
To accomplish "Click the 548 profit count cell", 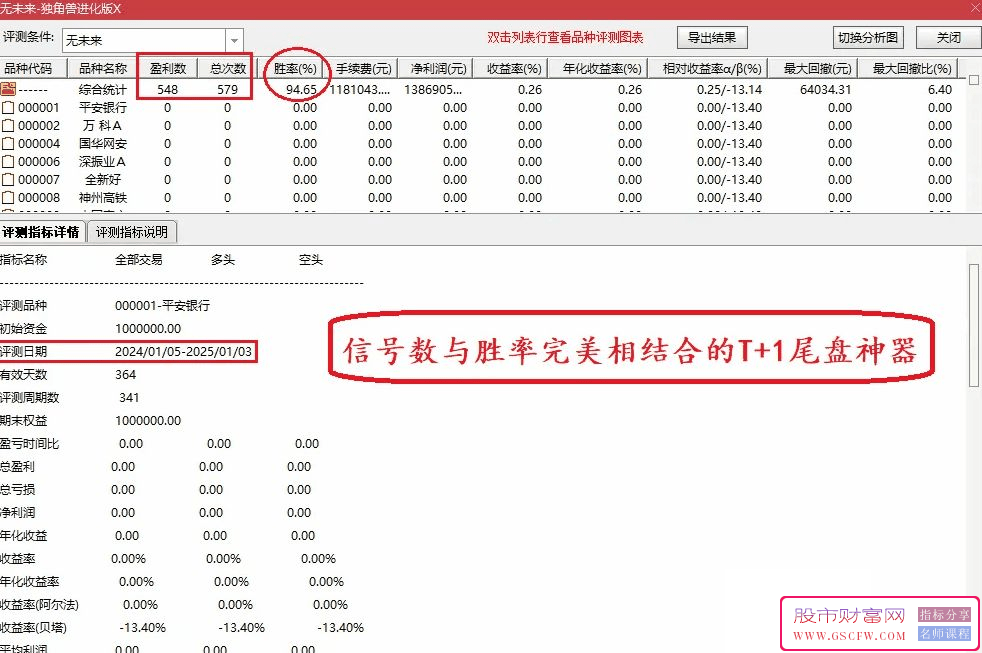I will coord(168,90).
